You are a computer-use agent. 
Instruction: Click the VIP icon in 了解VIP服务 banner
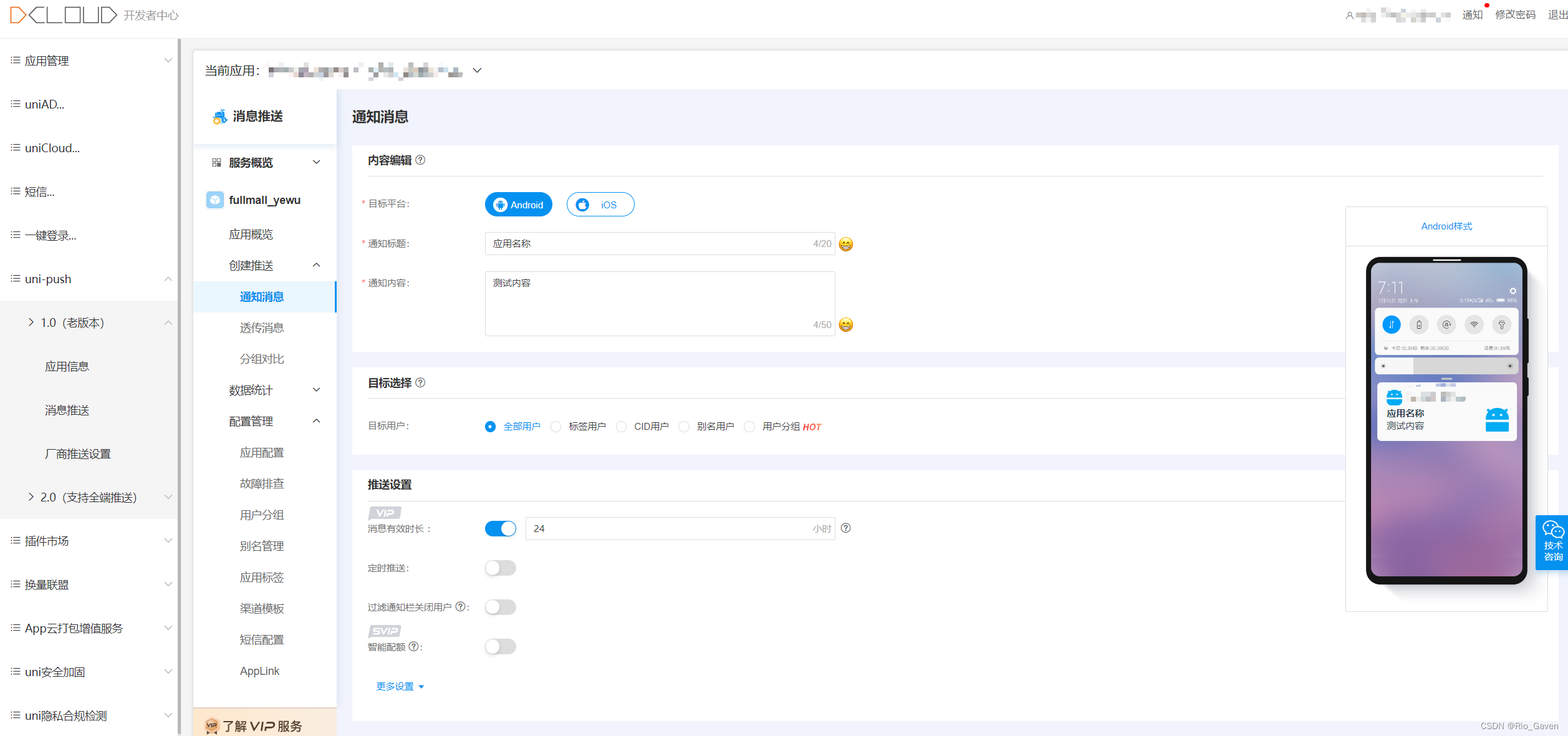pos(212,725)
